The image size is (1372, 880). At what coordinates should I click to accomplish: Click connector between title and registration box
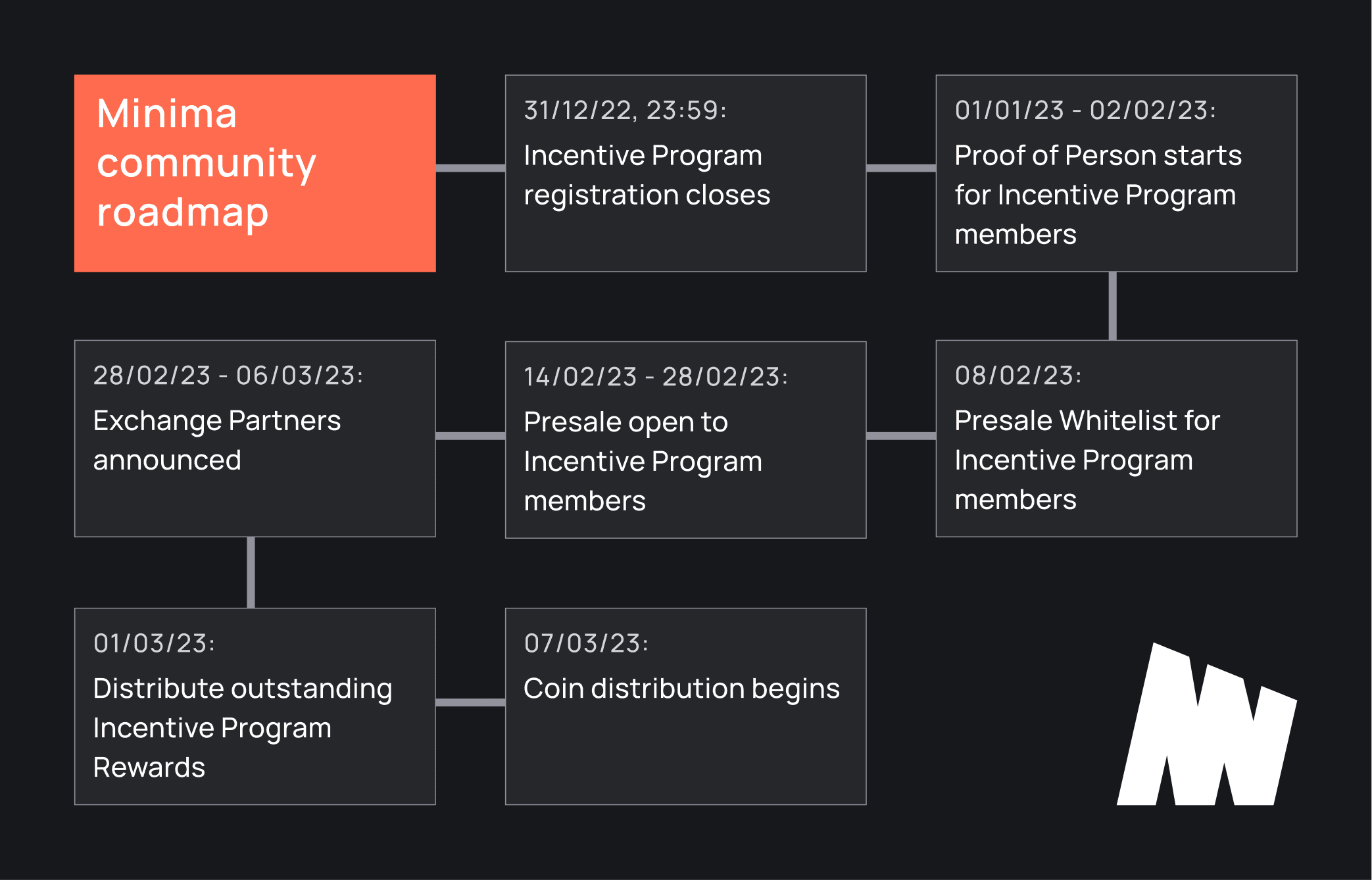pos(471,168)
